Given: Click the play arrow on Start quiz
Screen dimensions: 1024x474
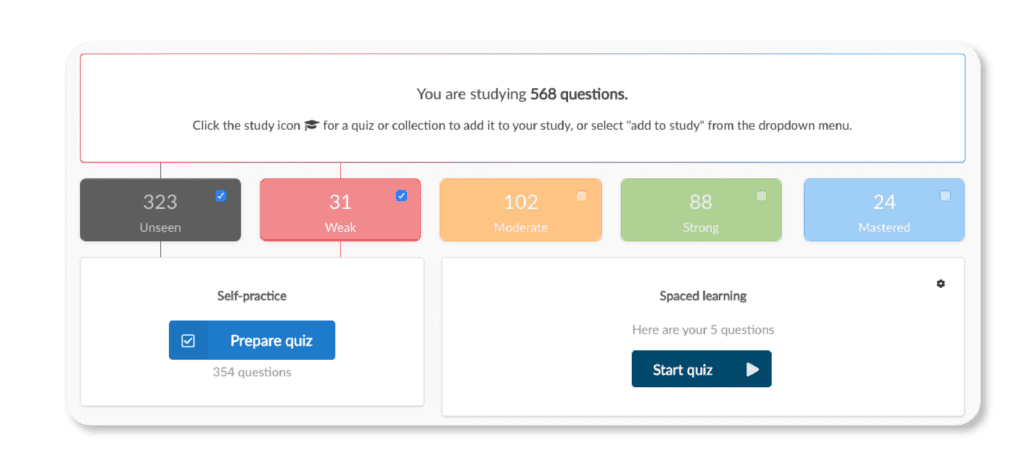Looking at the screenshot, I should click(752, 370).
